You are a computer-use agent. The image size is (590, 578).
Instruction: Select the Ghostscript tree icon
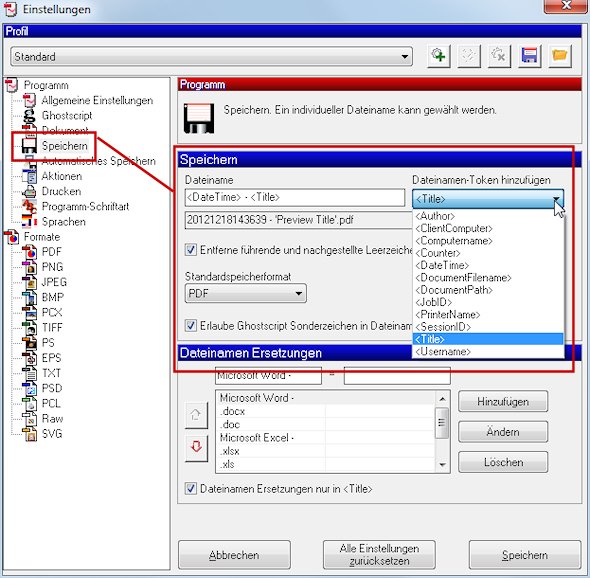coord(29,116)
